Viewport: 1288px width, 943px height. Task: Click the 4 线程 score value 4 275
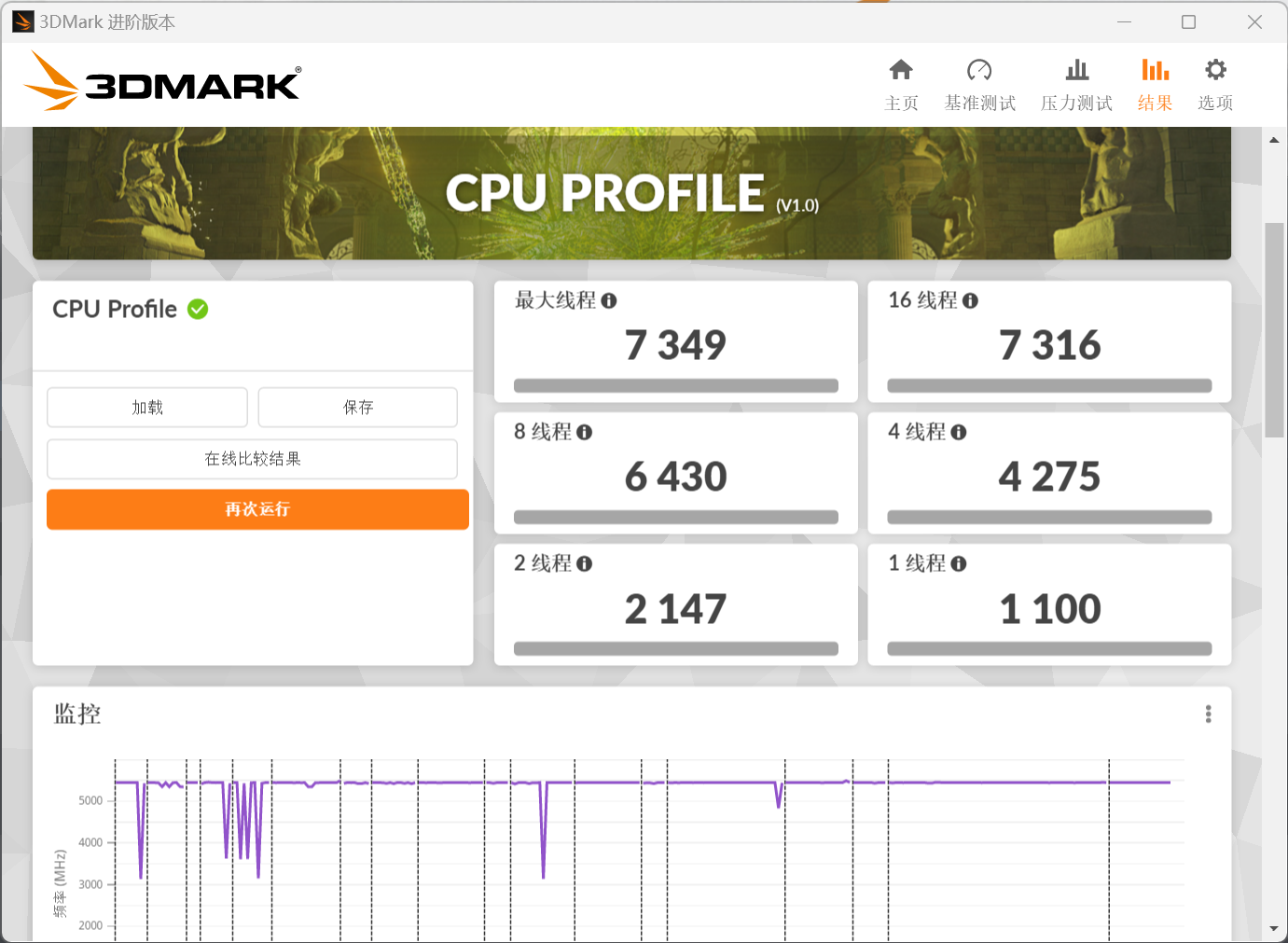[x=1049, y=477]
